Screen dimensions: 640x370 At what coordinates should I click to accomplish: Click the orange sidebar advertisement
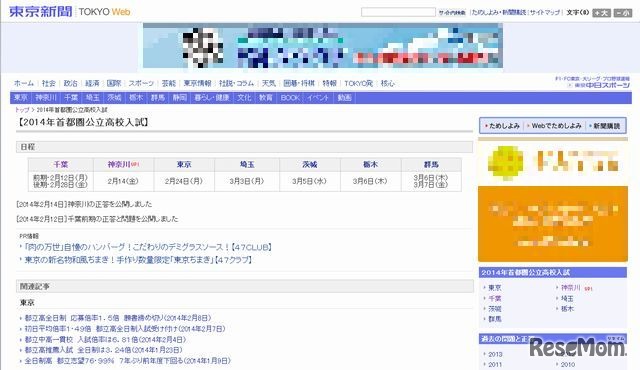click(x=553, y=224)
